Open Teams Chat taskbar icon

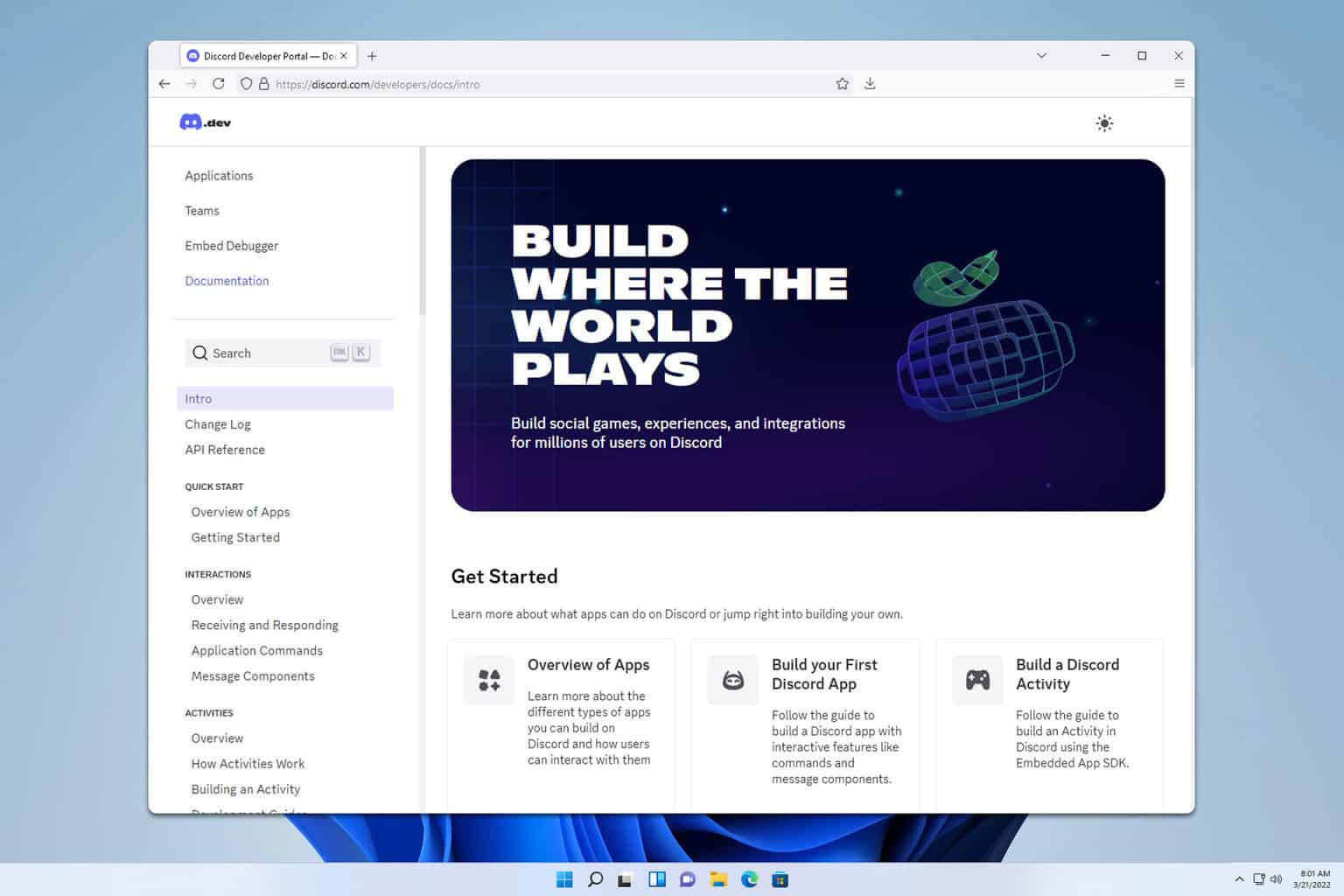[688, 879]
